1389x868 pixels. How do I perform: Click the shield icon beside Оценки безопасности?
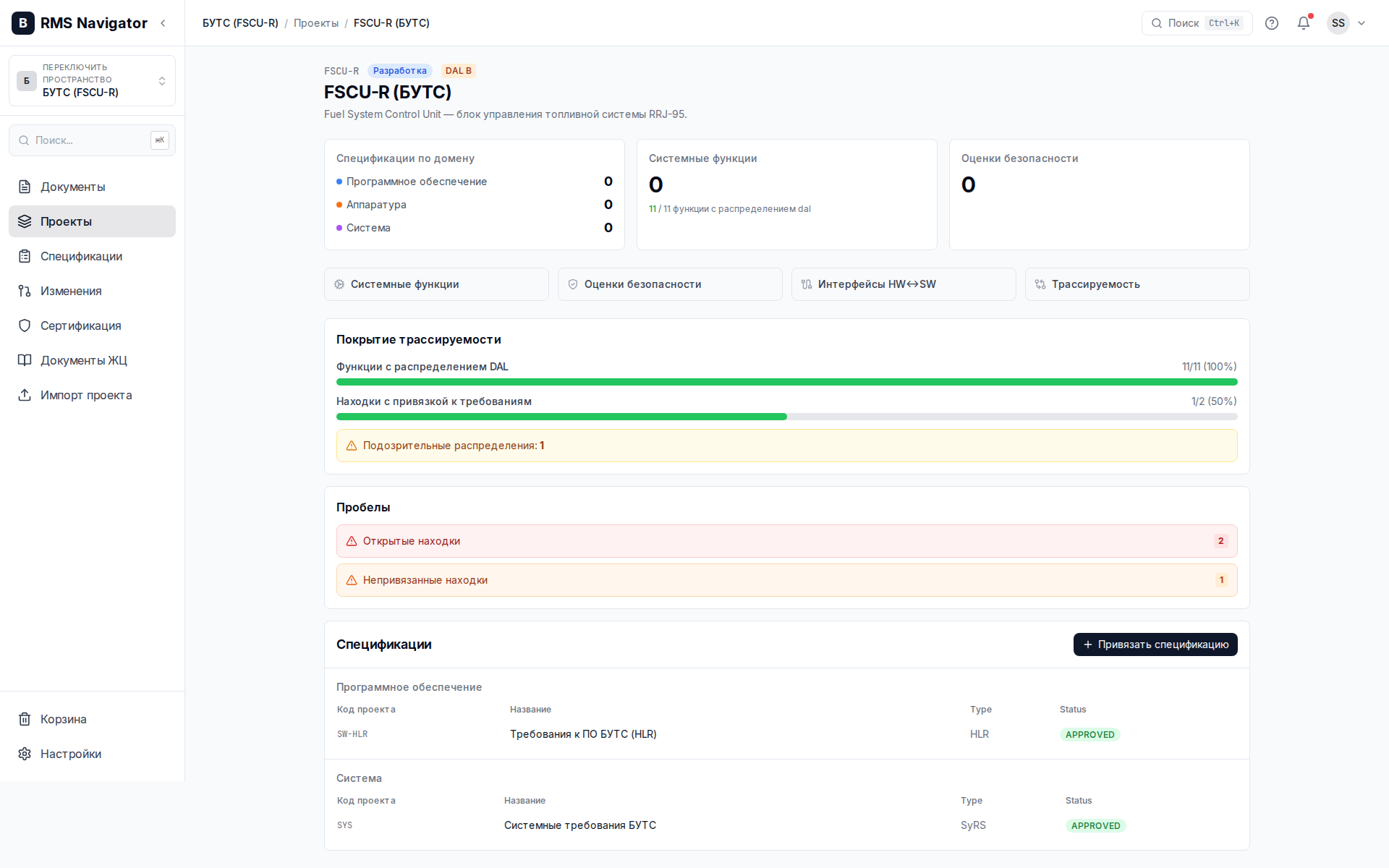[x=573, y=284]
